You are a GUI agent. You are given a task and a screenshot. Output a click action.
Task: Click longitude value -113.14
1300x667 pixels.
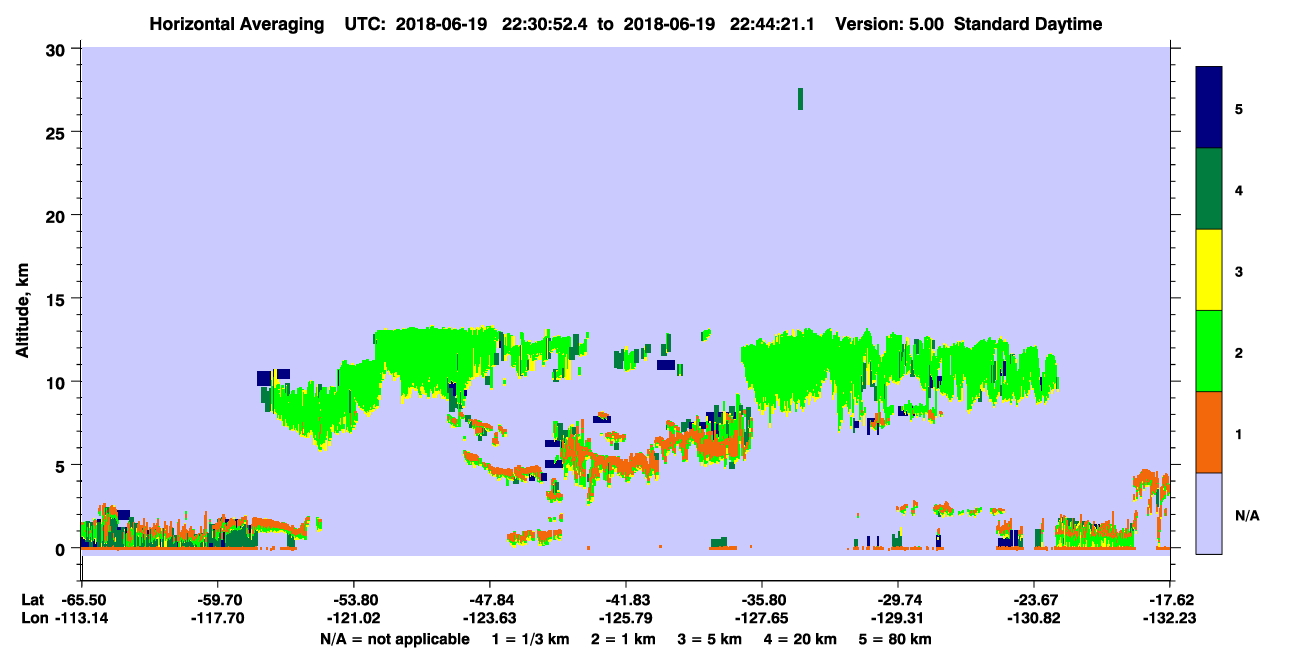pyautogui.click(x=81, y=618)
